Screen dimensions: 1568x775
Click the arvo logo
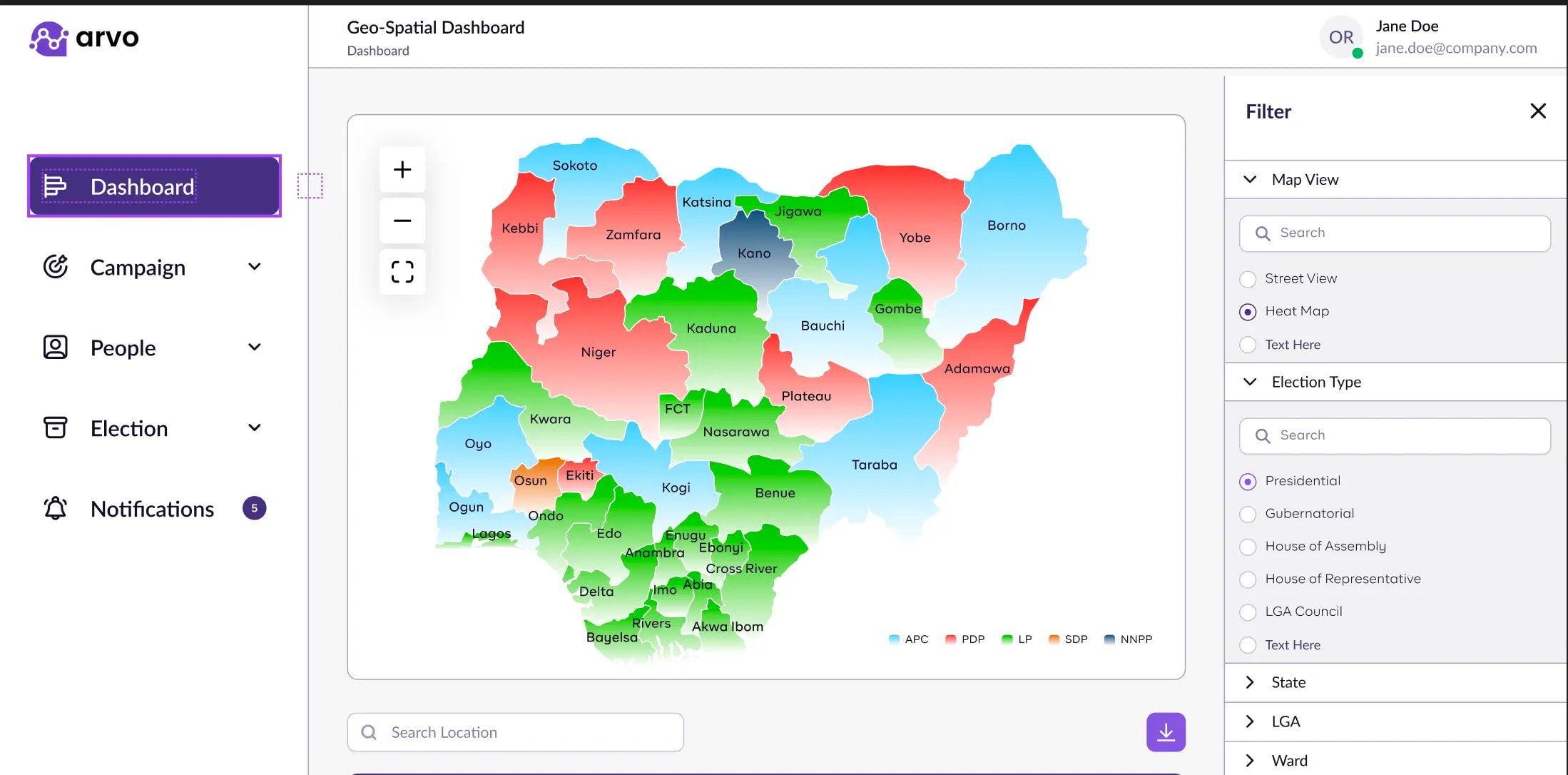[84, 38]
